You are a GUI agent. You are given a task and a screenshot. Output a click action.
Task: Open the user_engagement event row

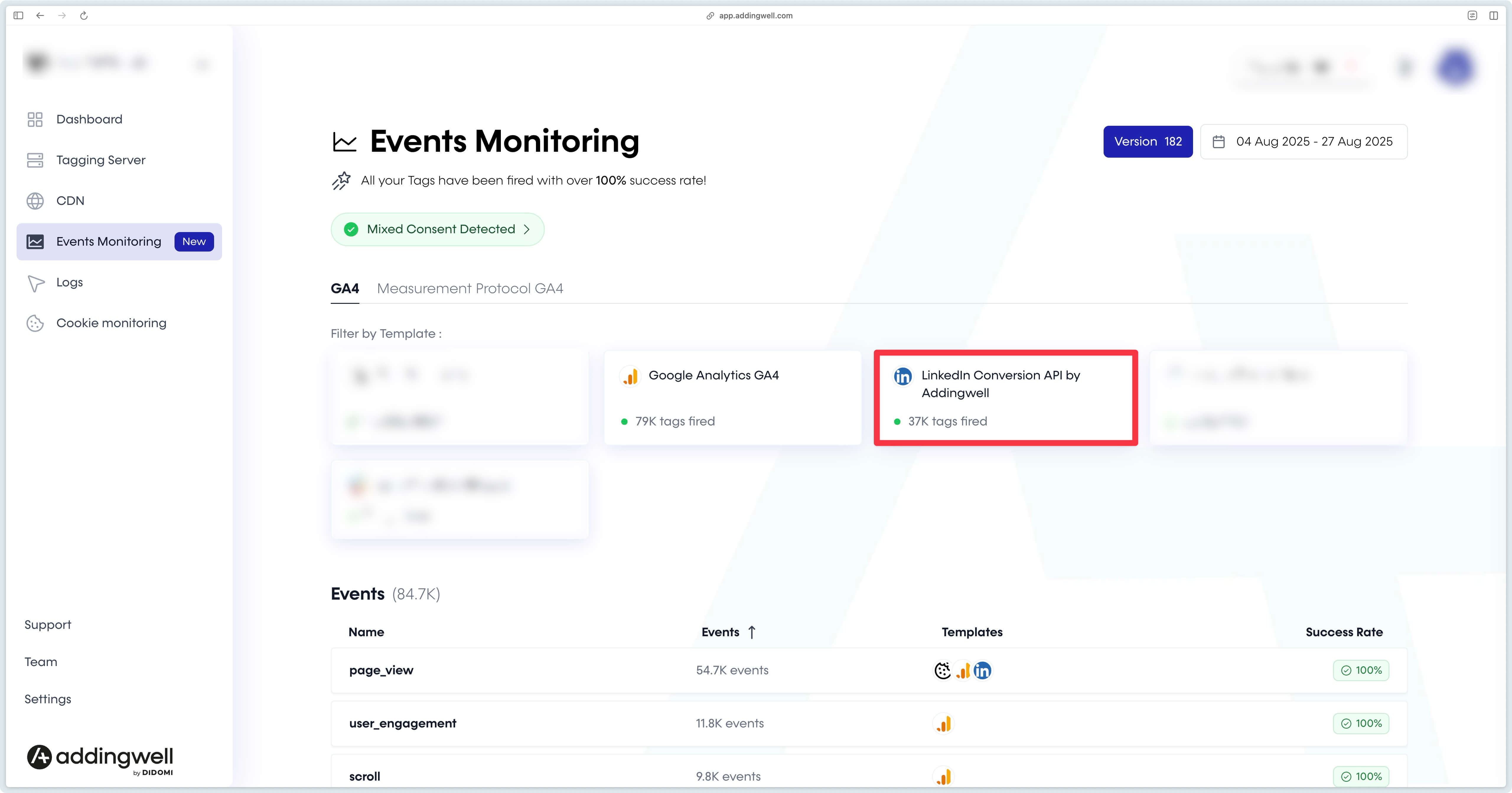click(x=869, y=724)
